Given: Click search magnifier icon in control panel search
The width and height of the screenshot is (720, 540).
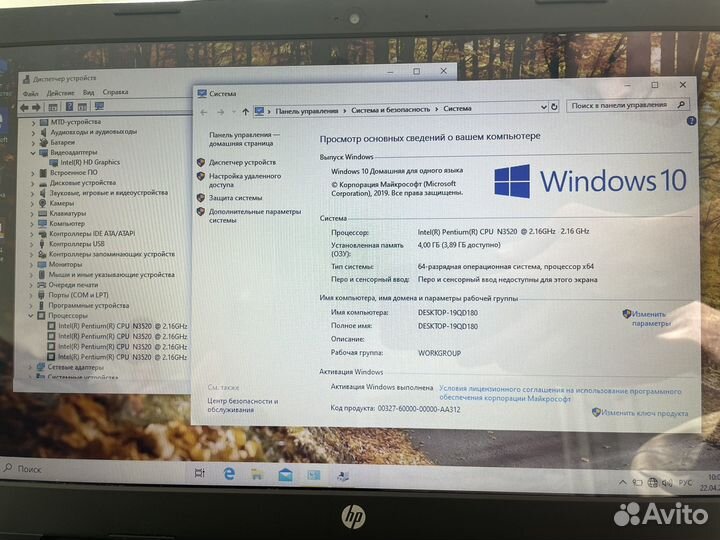Looking at the screenshot, I should pos(681,105).
